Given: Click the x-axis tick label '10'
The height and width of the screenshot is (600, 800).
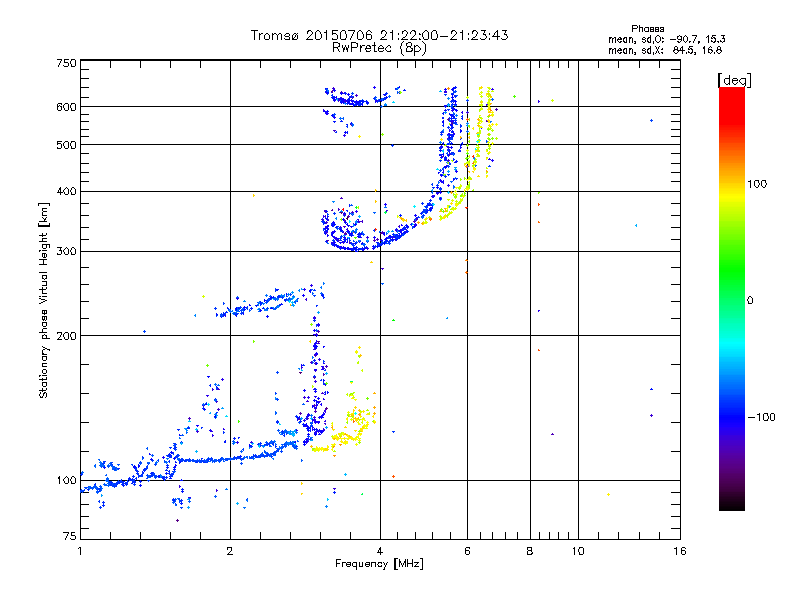Looking at the screenshot, I should pos(578,551).
